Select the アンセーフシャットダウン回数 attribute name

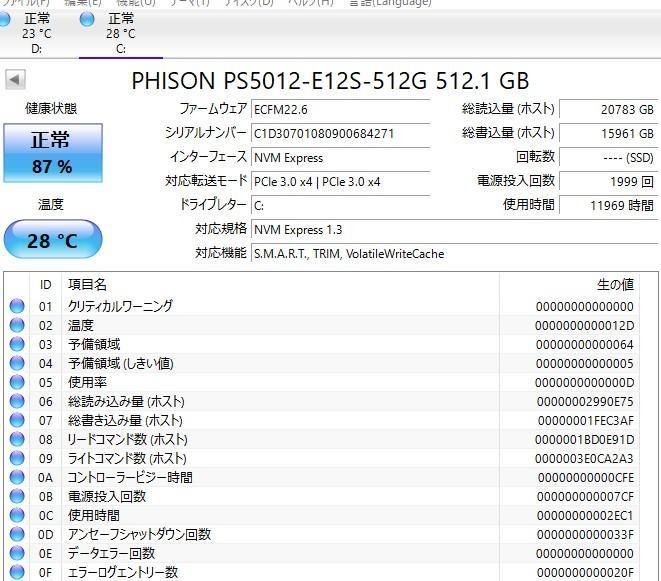click(x=139, y=534)
